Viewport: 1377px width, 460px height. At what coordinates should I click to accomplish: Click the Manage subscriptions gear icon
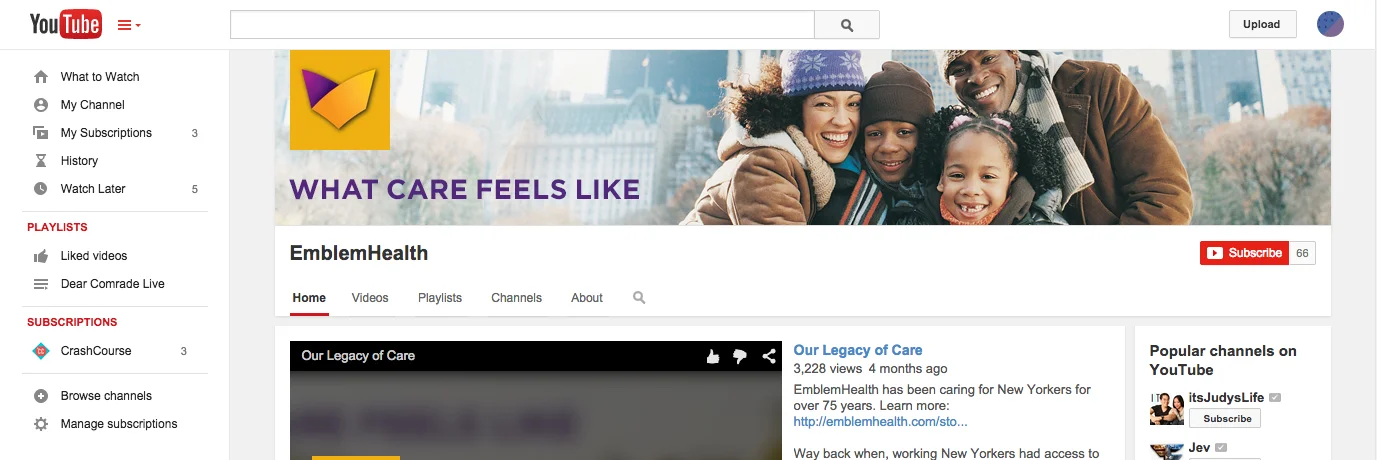pyautogui.click(x=41, y=424)
